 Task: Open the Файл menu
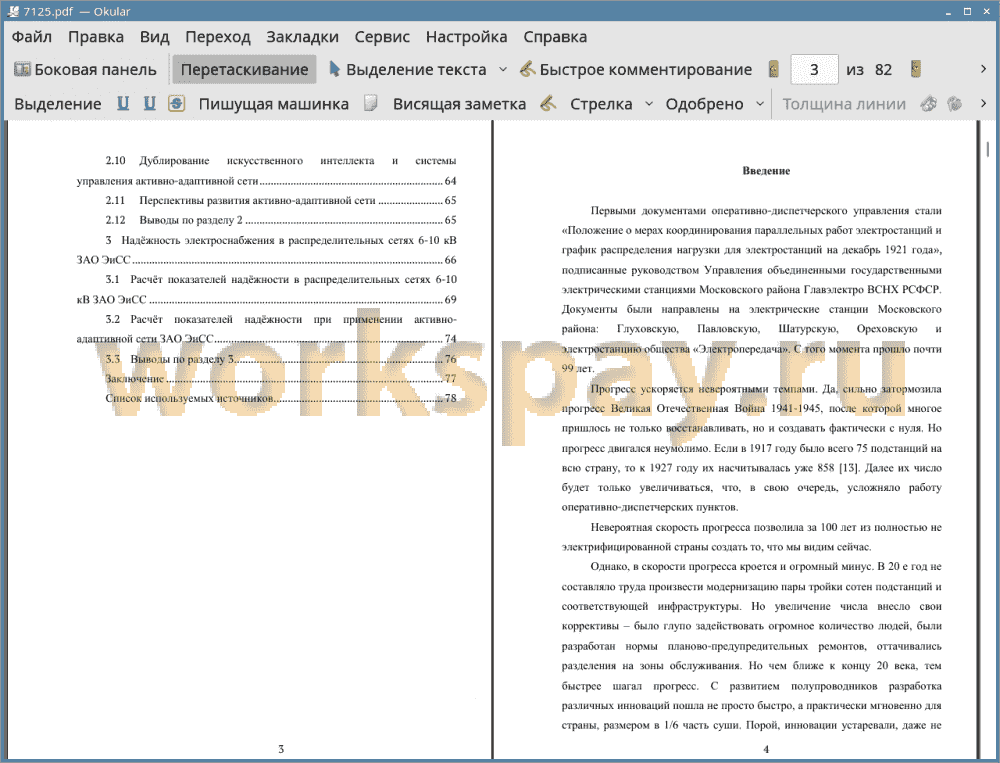[32, 37]
